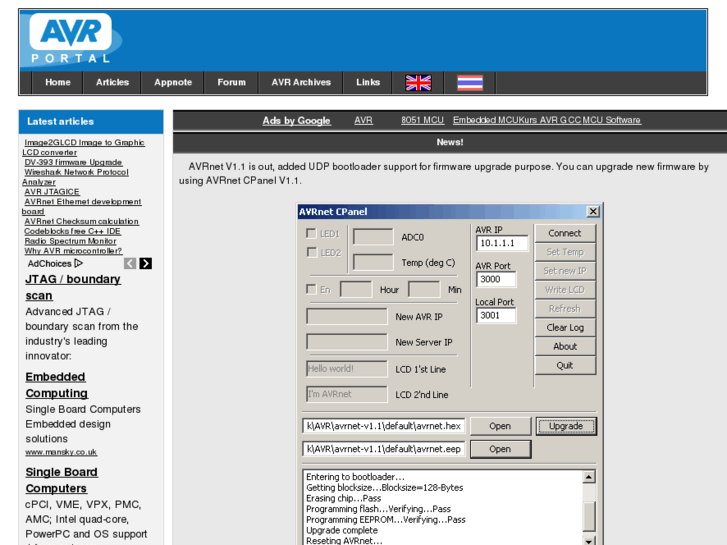Click the Hour input field
Viewport: 727px width, 545px height.
356,289
